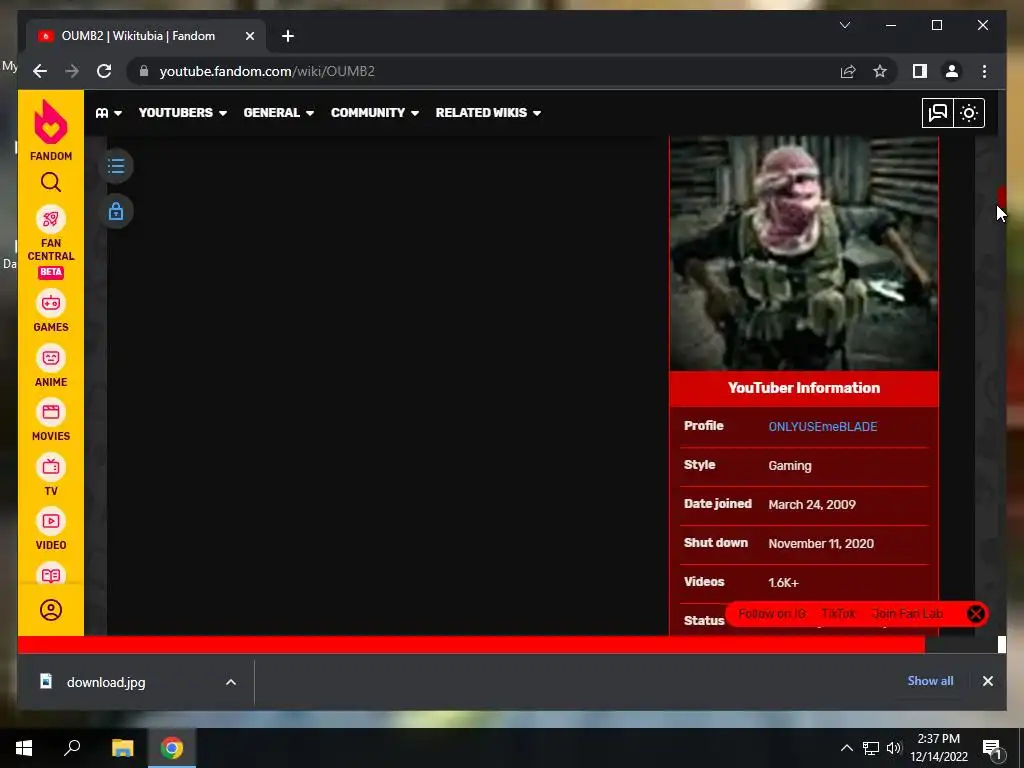Open notification center icon
The width and height of the screenshot is (1024, 768).
pyautogui.click(x=993, y=748)
